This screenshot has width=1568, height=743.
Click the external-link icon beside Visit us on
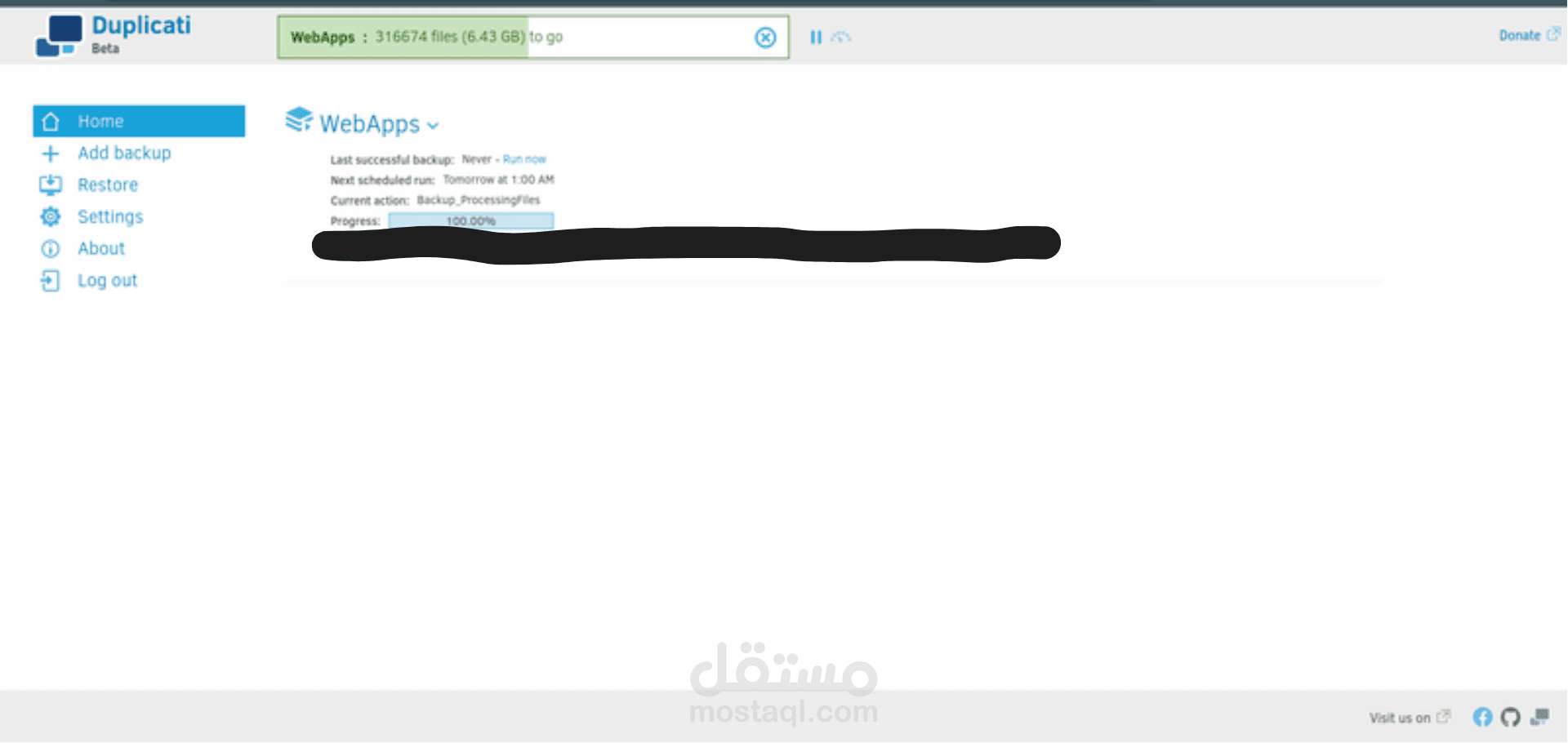(x=1444, y=716)
